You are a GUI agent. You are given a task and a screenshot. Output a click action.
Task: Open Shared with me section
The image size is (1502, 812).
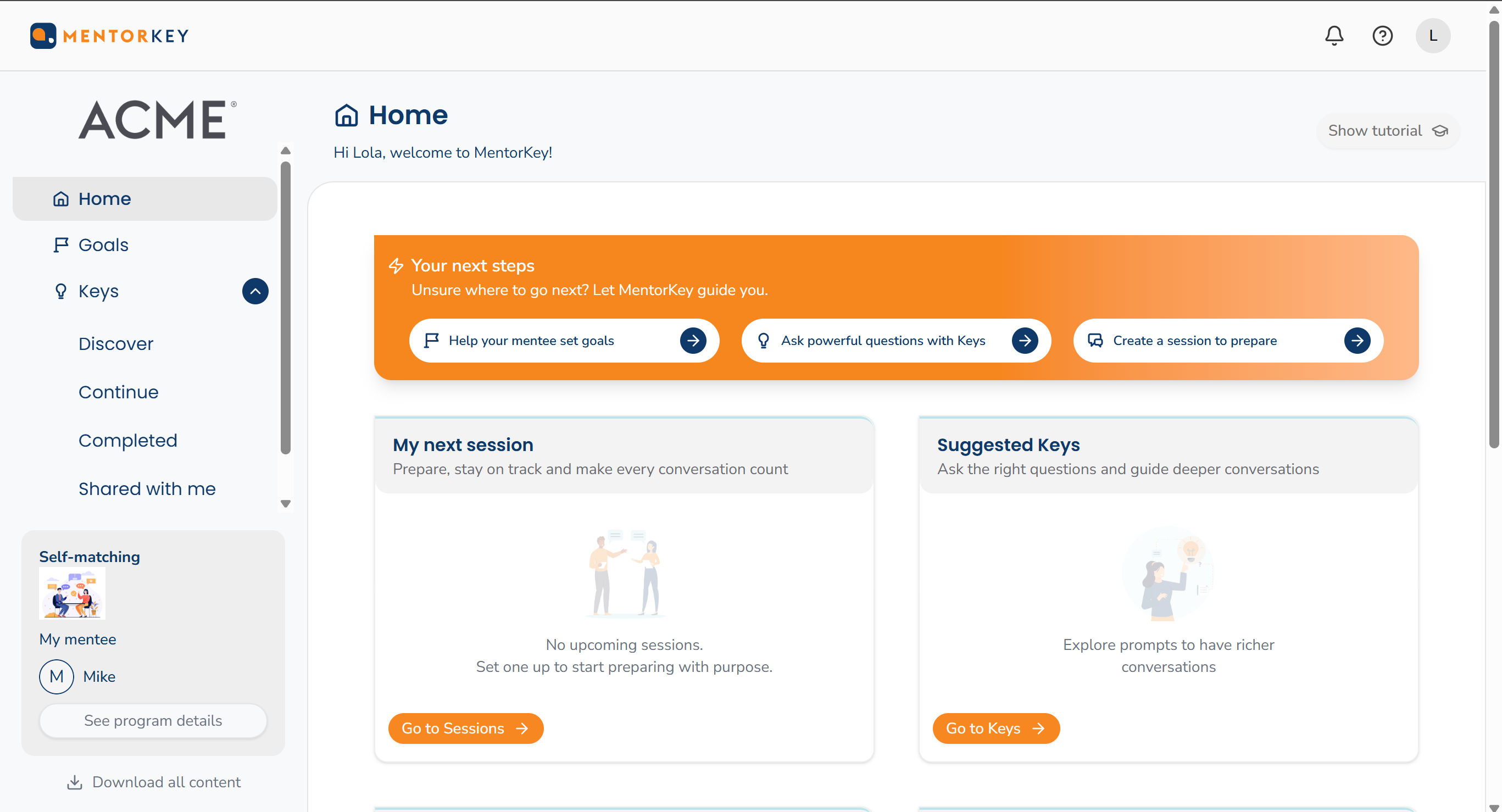point(147,488)
